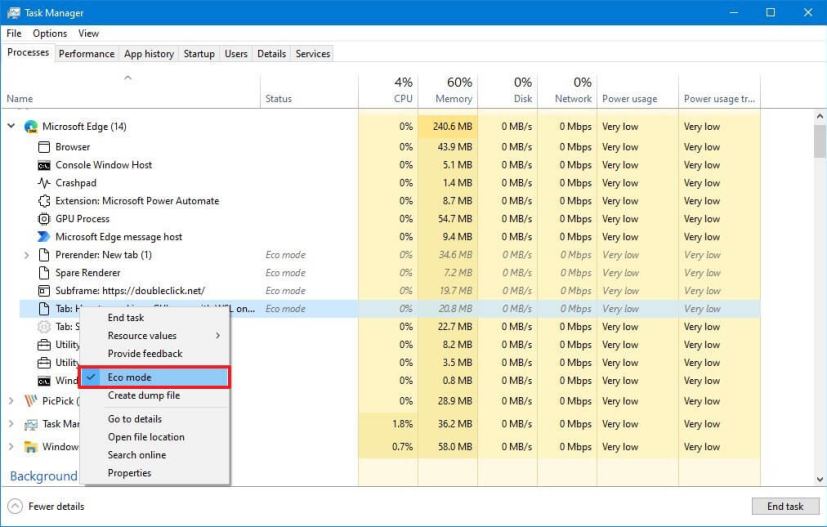Open the Options menu
The width and height of the screenshot is (827, 527).
point(50,33)
